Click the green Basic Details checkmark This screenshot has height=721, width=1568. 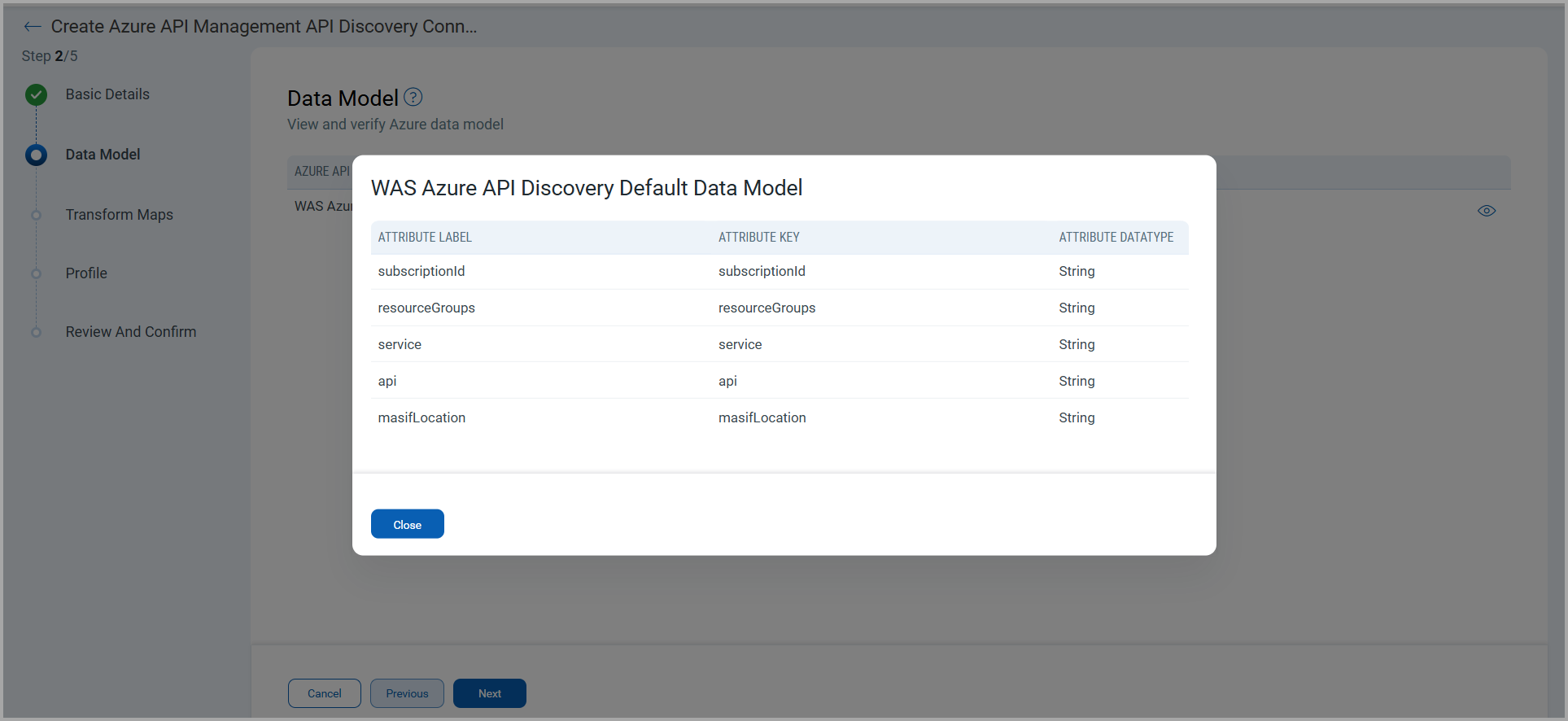(x=36, y=95)
